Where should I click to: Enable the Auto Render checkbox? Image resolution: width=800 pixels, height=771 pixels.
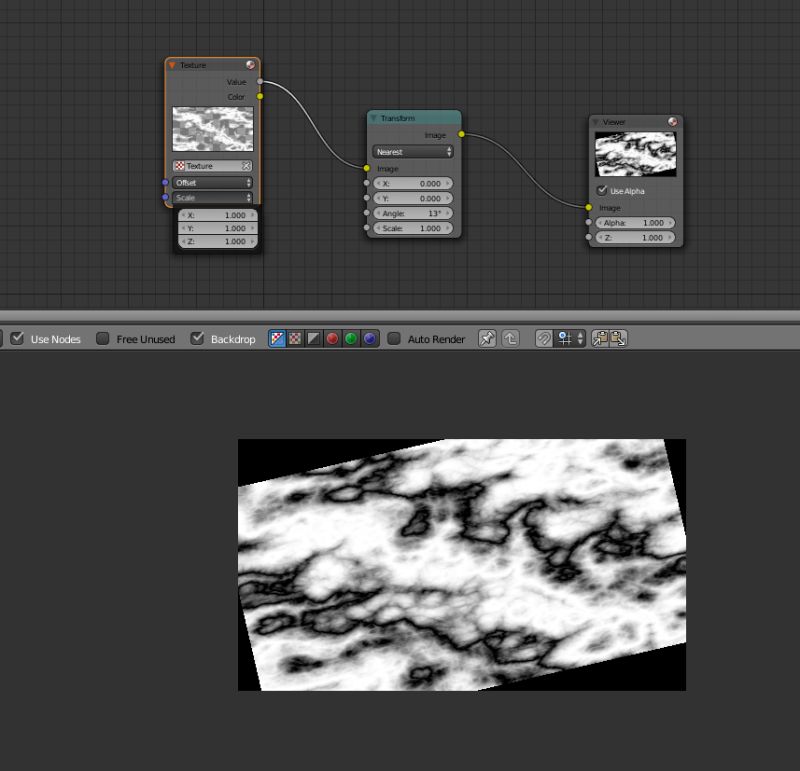pyautogui.click(x=394, y=338)
